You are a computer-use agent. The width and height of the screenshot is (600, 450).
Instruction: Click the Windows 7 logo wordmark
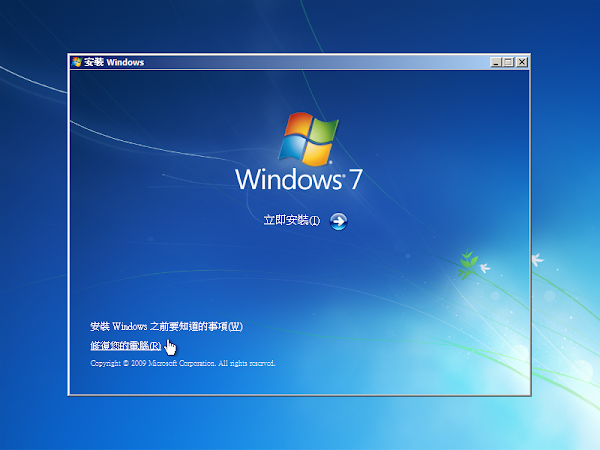[x=299, y=179]
